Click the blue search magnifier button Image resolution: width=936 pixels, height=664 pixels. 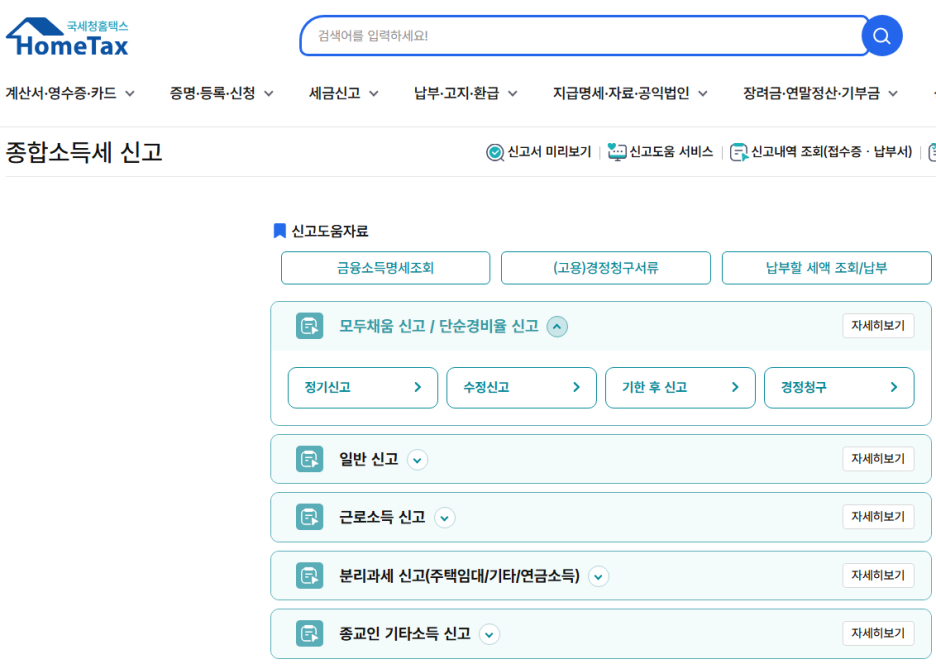coord(882,36)
